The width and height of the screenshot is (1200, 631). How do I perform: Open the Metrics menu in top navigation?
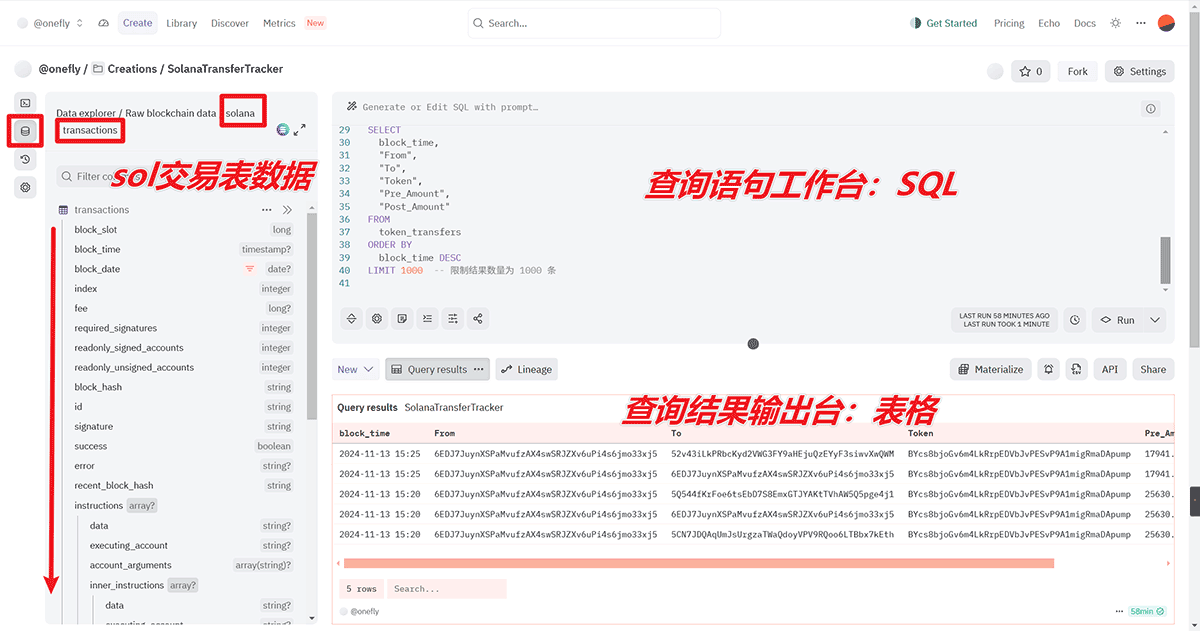click(x=279, y=22)
